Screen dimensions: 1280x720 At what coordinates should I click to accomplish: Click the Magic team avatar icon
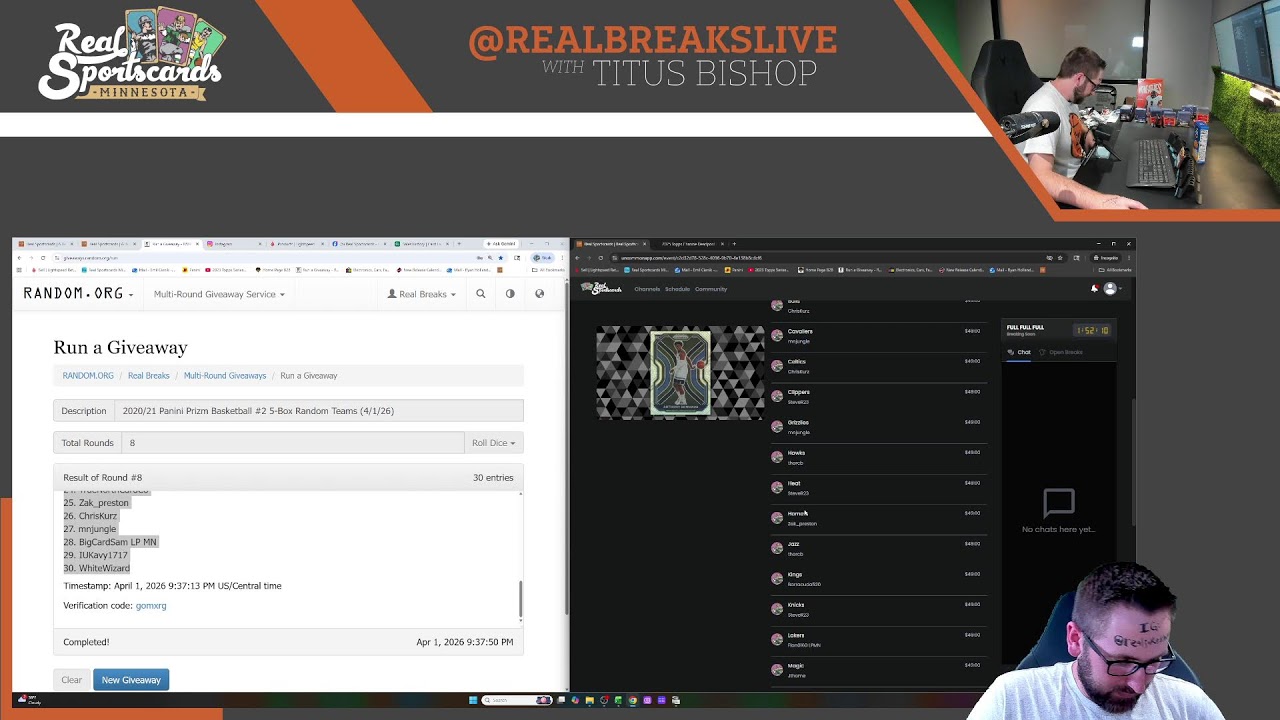(x=777, y=669)
